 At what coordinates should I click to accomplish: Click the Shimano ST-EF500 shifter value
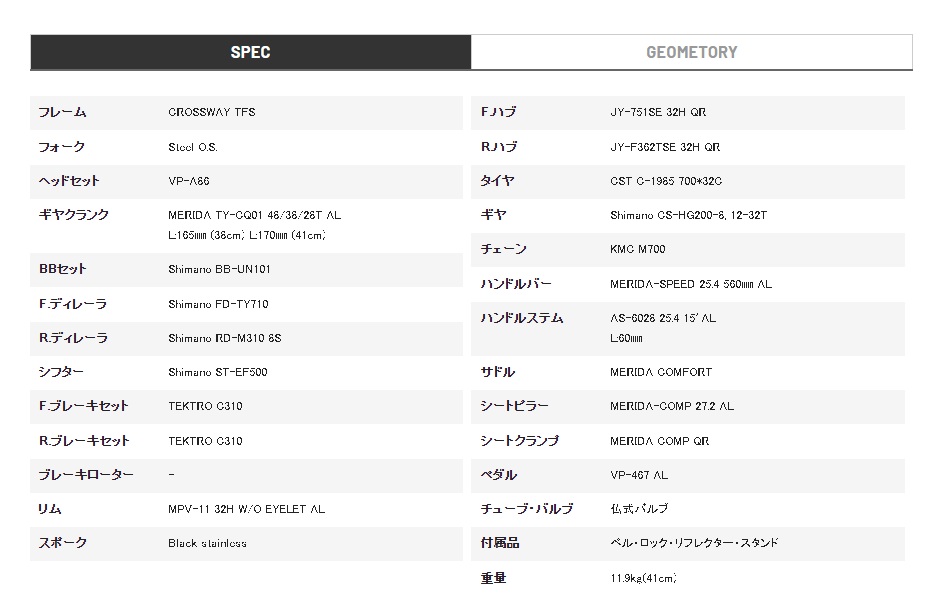coord(218,372)
